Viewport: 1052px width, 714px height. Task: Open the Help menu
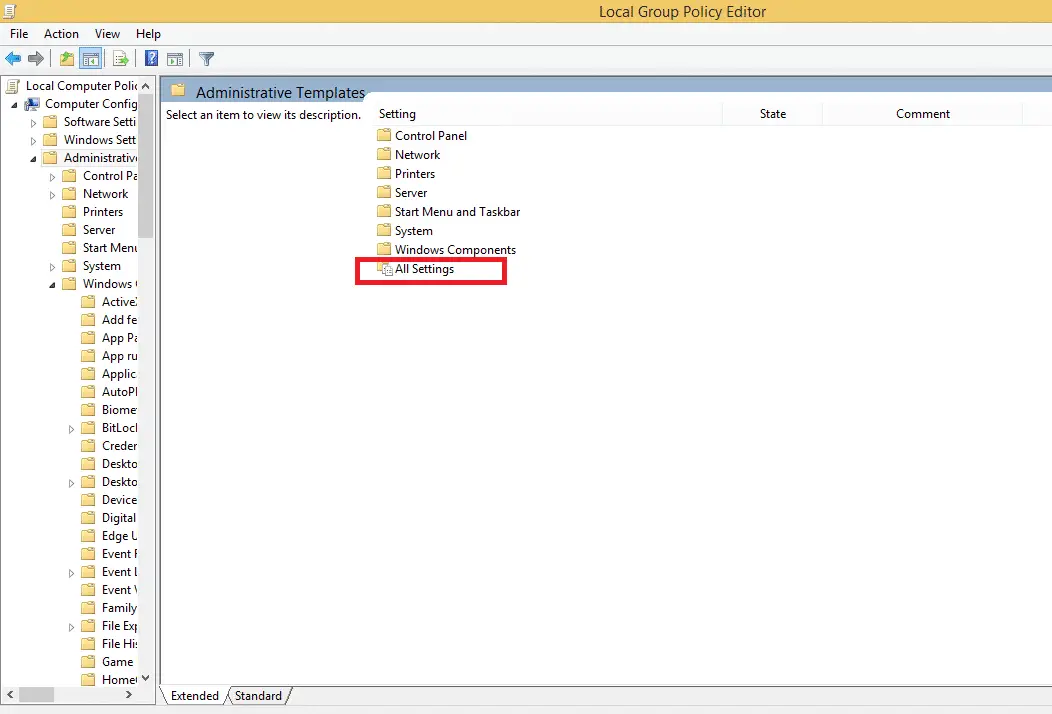pyautogui.click(x=148, y=34)
